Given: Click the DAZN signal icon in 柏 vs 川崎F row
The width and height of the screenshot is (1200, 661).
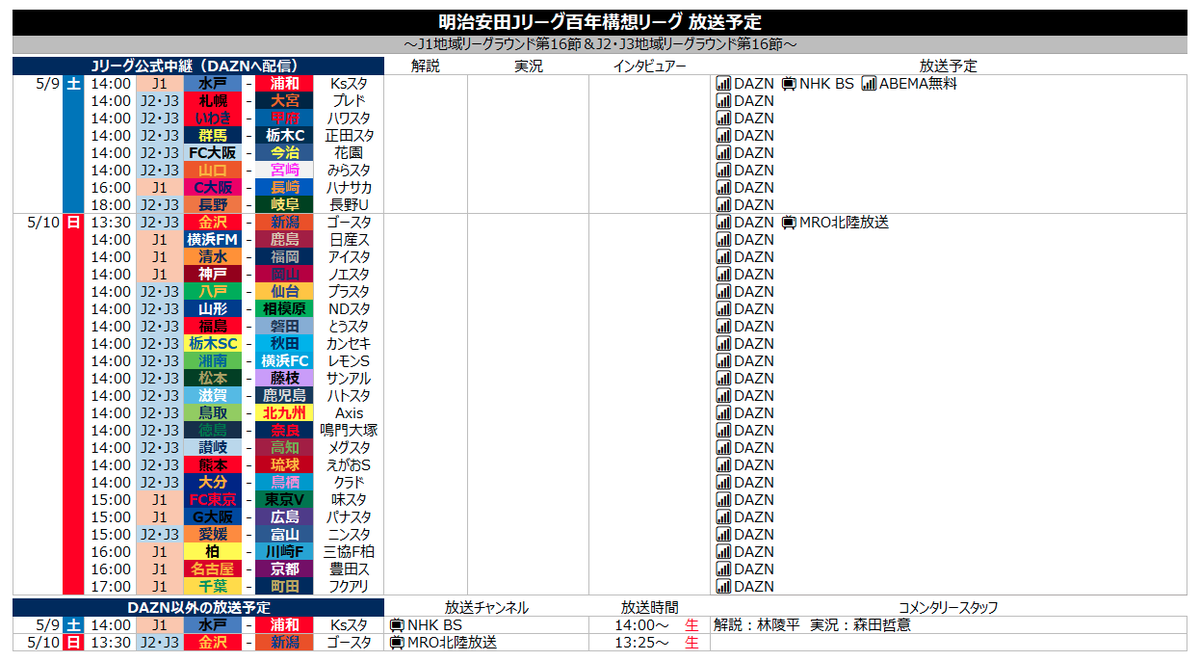Looking at the screenshot, I should [723, 552].
